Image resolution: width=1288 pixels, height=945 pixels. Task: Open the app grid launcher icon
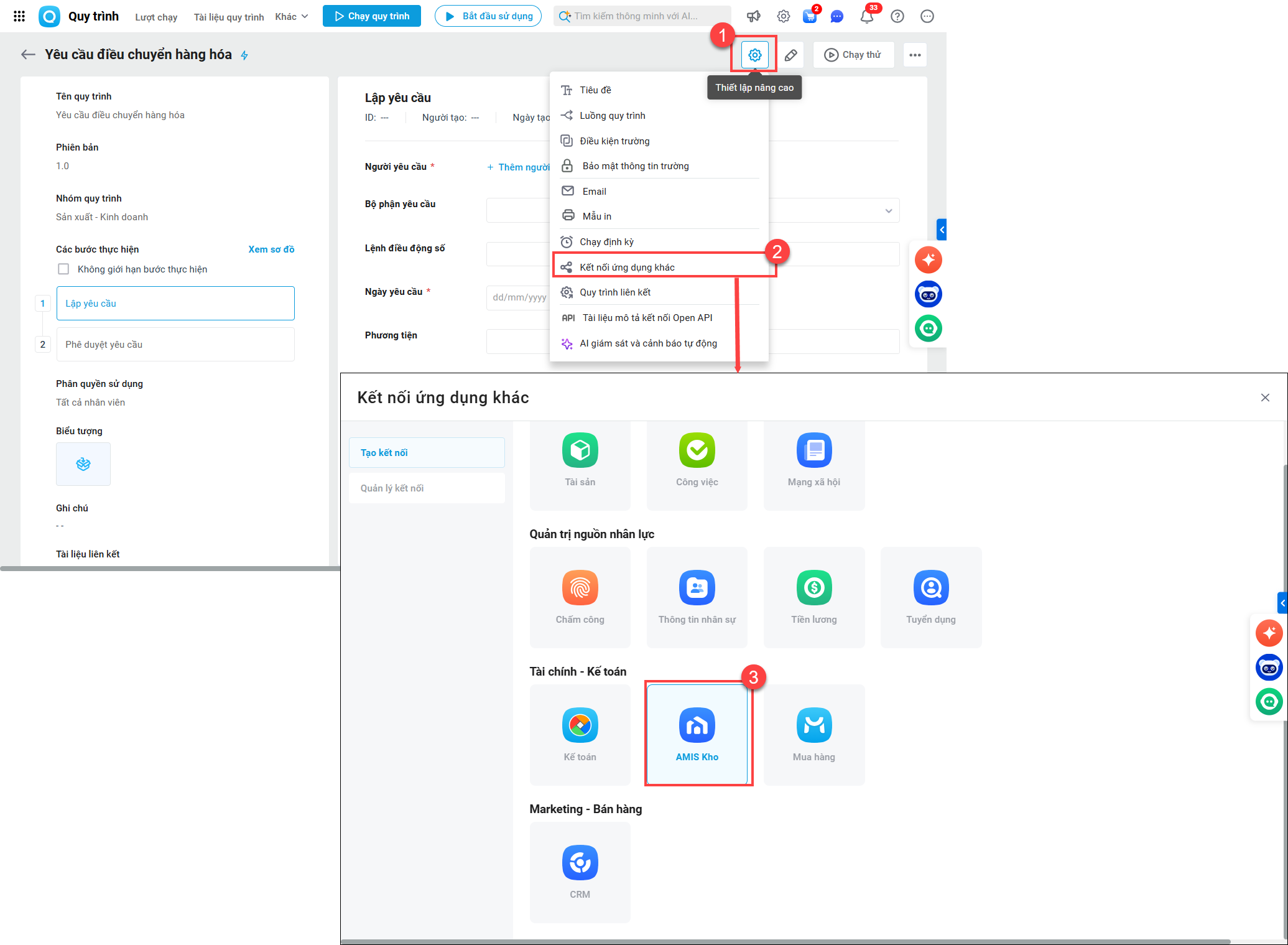point(19,16)
